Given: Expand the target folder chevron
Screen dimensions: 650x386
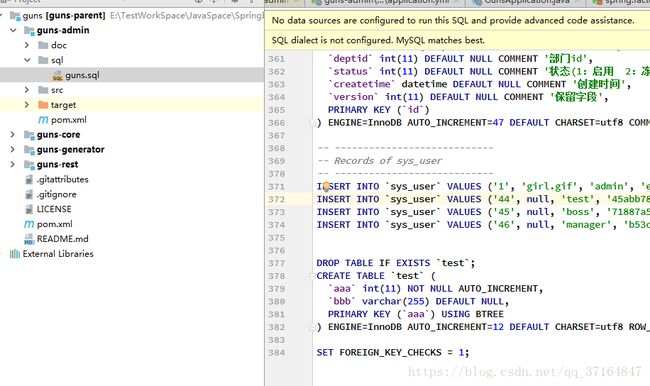Looking at the screenshot, I should click(27, 104).
